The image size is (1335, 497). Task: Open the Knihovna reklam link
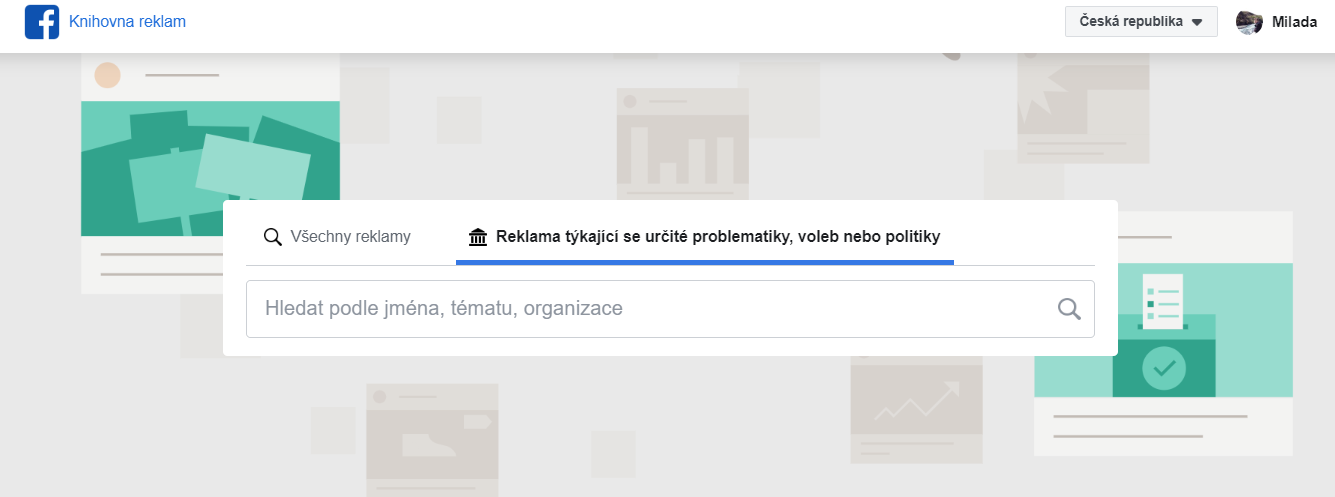click(127, 22)
